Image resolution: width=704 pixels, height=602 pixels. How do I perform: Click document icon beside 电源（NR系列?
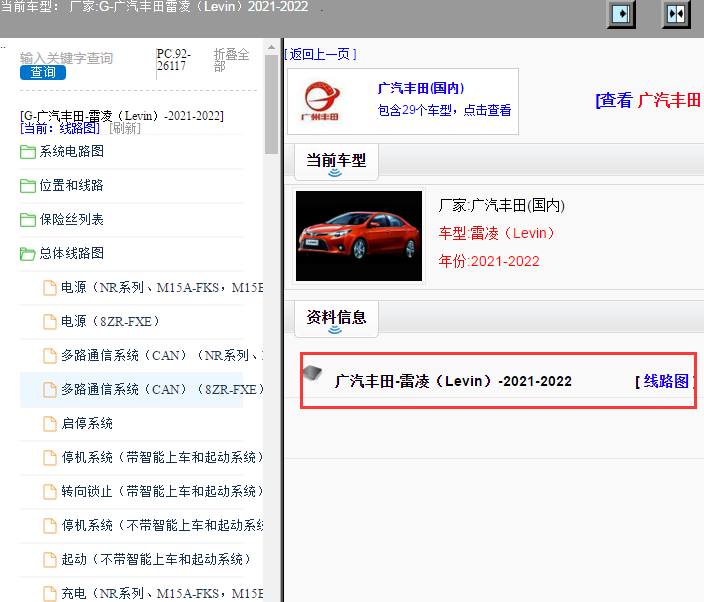49,288
